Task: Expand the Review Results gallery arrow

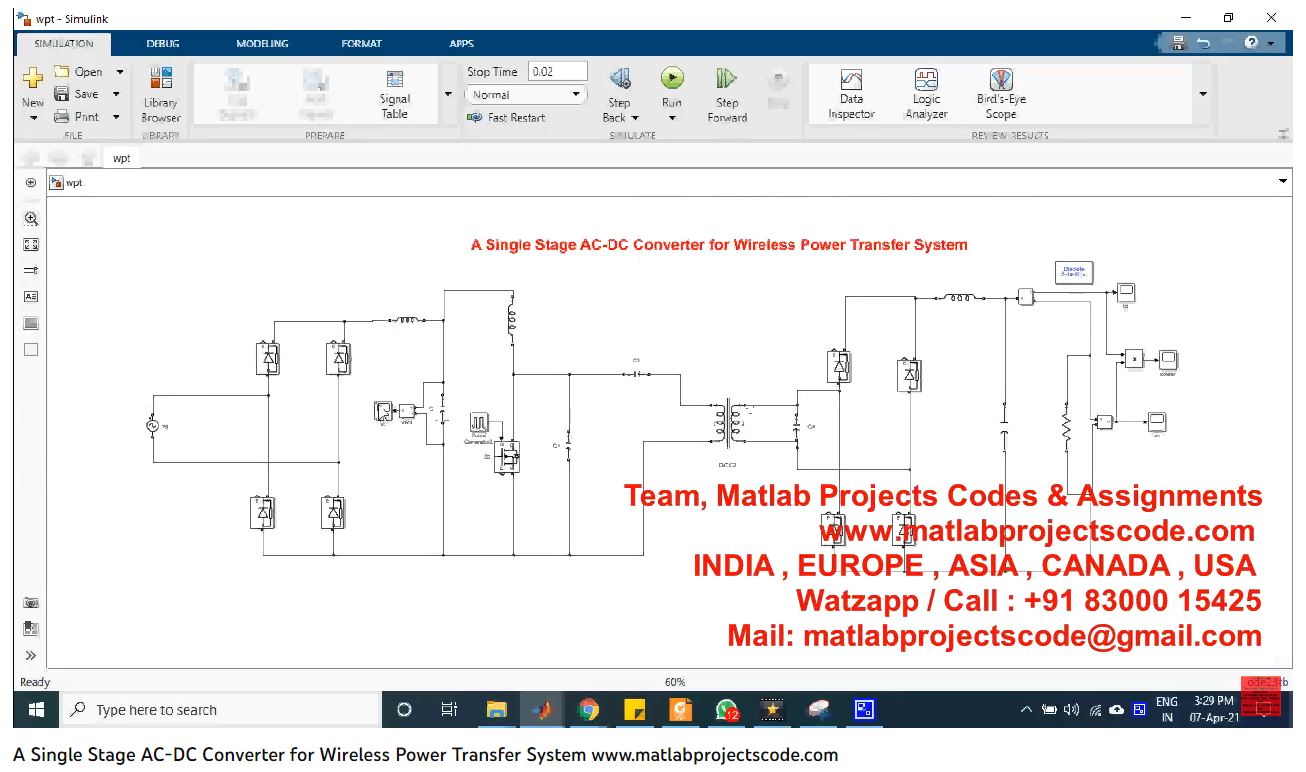Action: pyautogui.click(x=1202, y=94)
